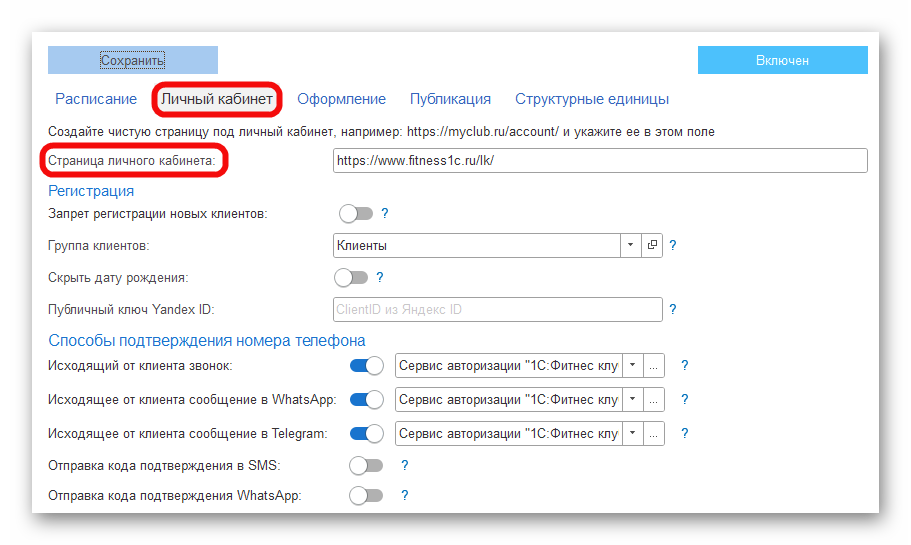Expand the service dropdown for Исходящее от клиента сообщение в WhatsApp
Viewport: 911px width, 545px height.
point(633,400)
